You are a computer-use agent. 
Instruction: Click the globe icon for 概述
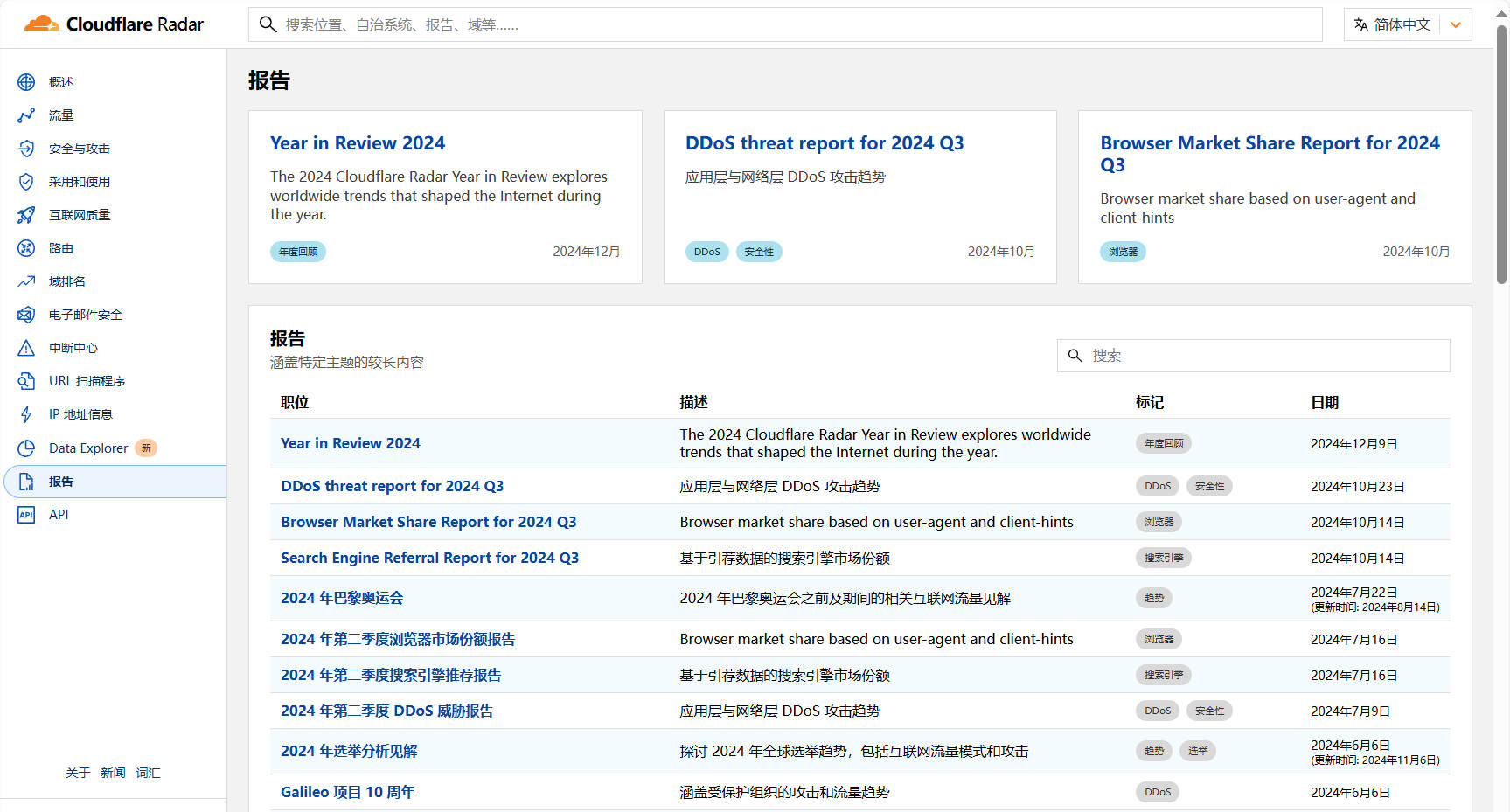[x=26, y=82]
